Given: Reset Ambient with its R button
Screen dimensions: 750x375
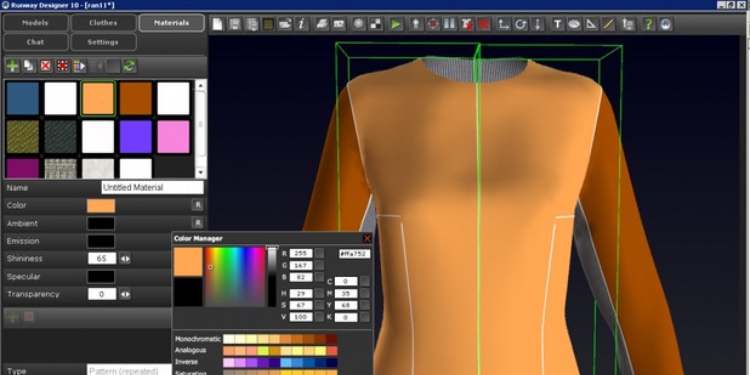Looking at the screenshot, I should 197,223.
